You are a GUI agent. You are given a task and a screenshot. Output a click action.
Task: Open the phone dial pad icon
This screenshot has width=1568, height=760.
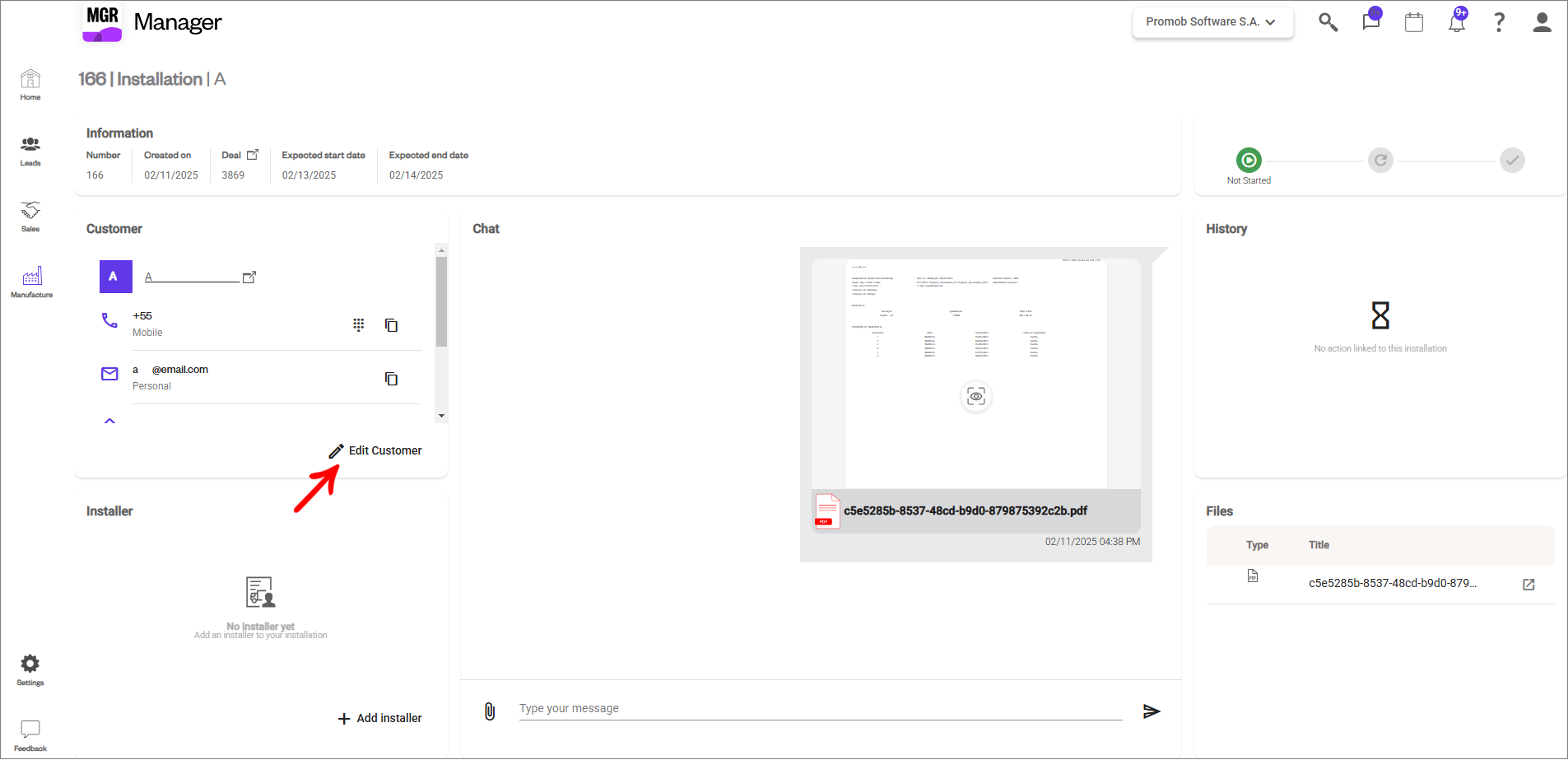tap(359, 325)
